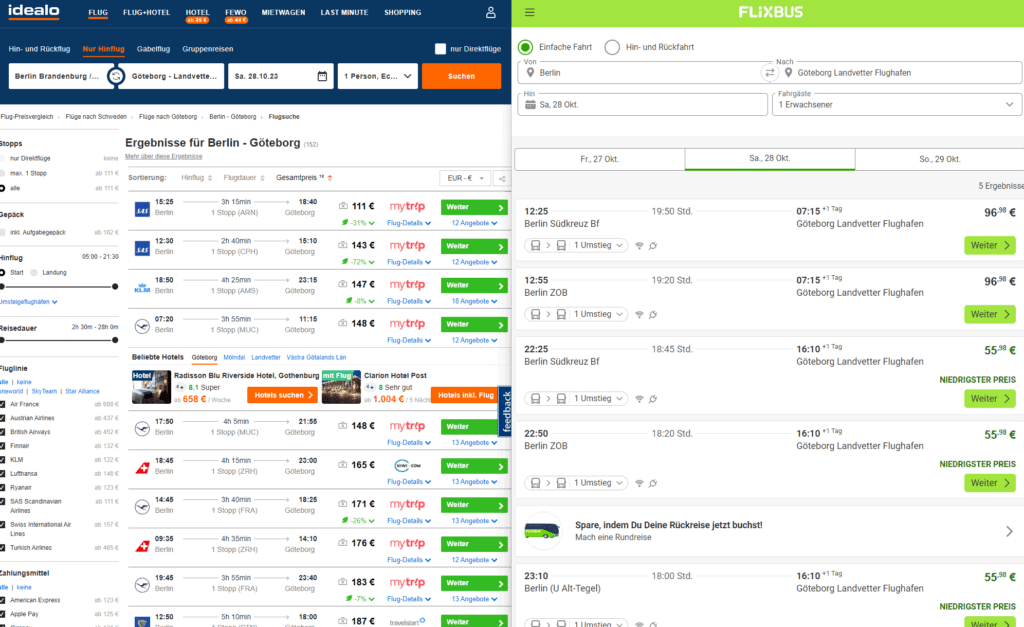Click calendar icon in FlixBus Hin field
1024x627 pixels.
point(530,104)
